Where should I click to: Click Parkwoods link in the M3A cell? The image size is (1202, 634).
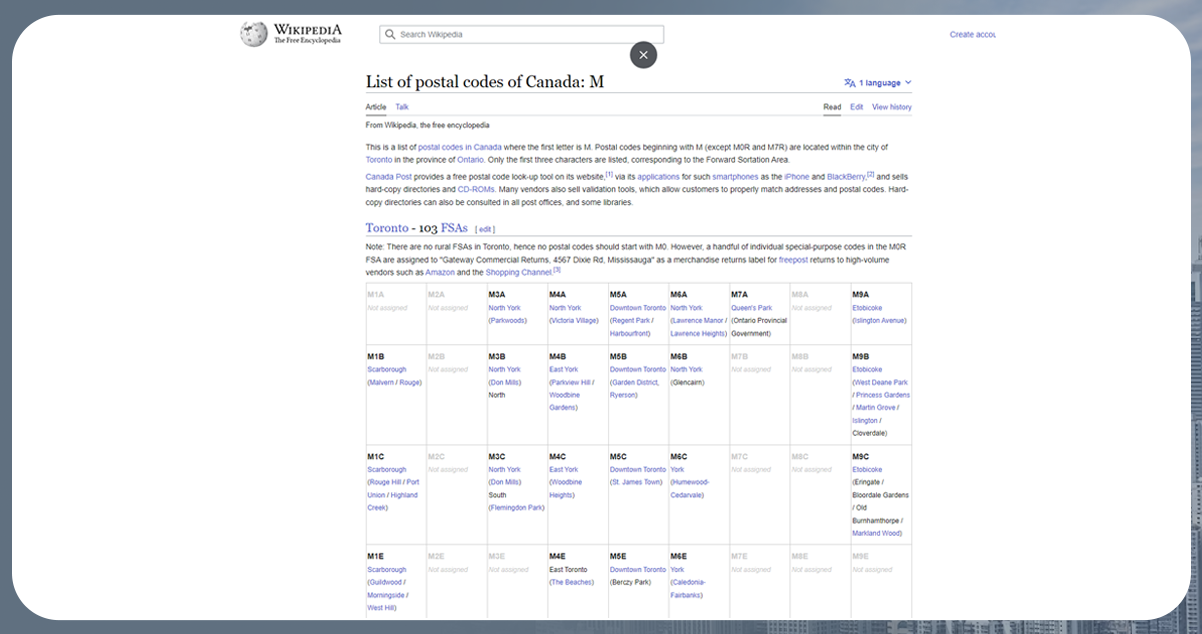(x=508, y=321)
